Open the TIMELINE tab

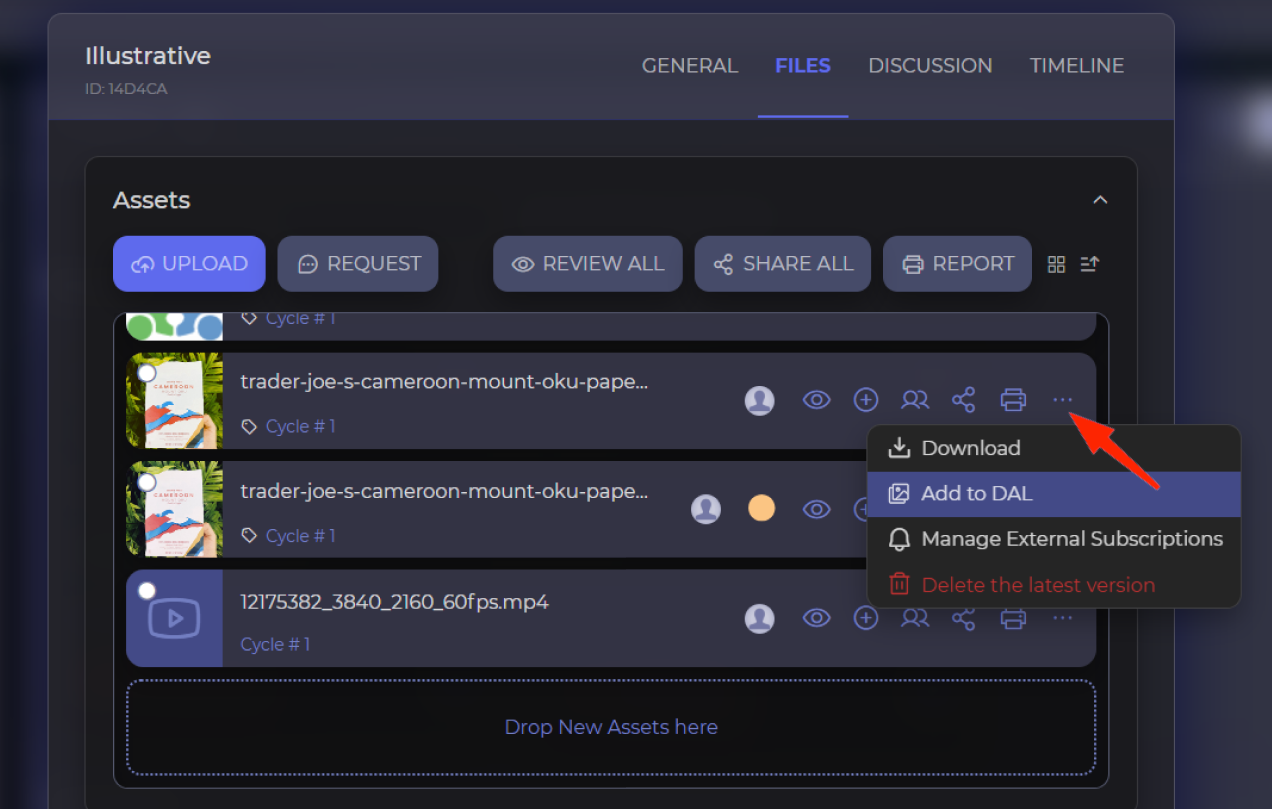click(1077, 66)
